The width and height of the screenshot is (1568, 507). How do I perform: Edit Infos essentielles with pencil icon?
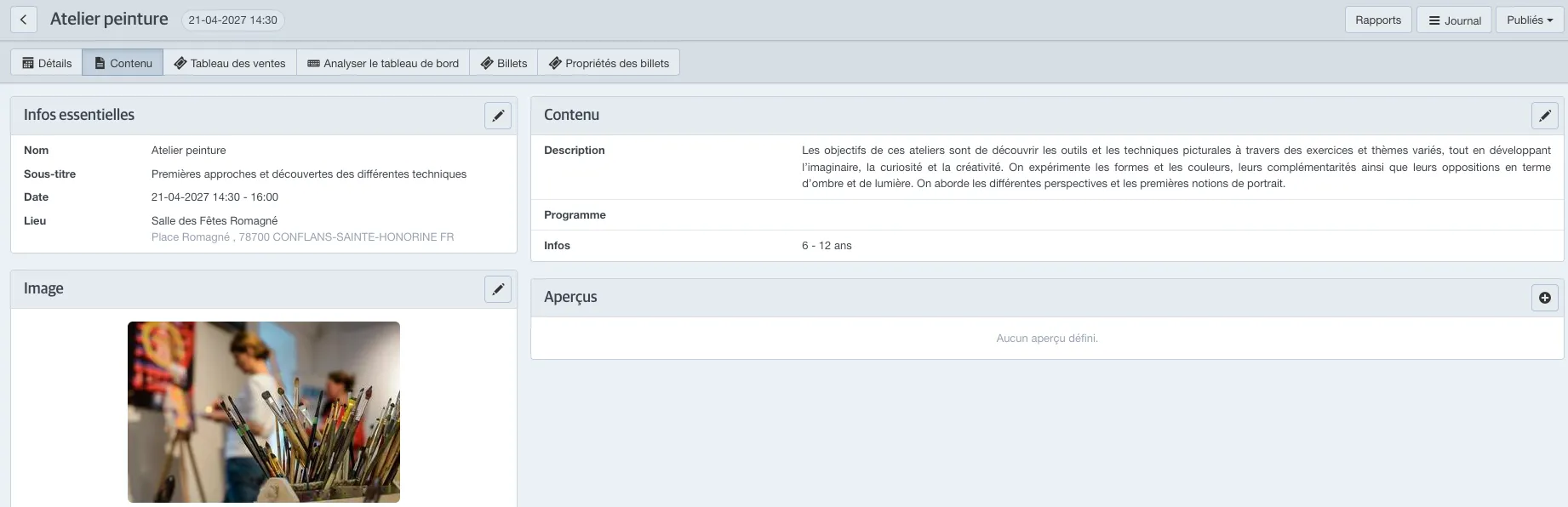click(498, 116)
